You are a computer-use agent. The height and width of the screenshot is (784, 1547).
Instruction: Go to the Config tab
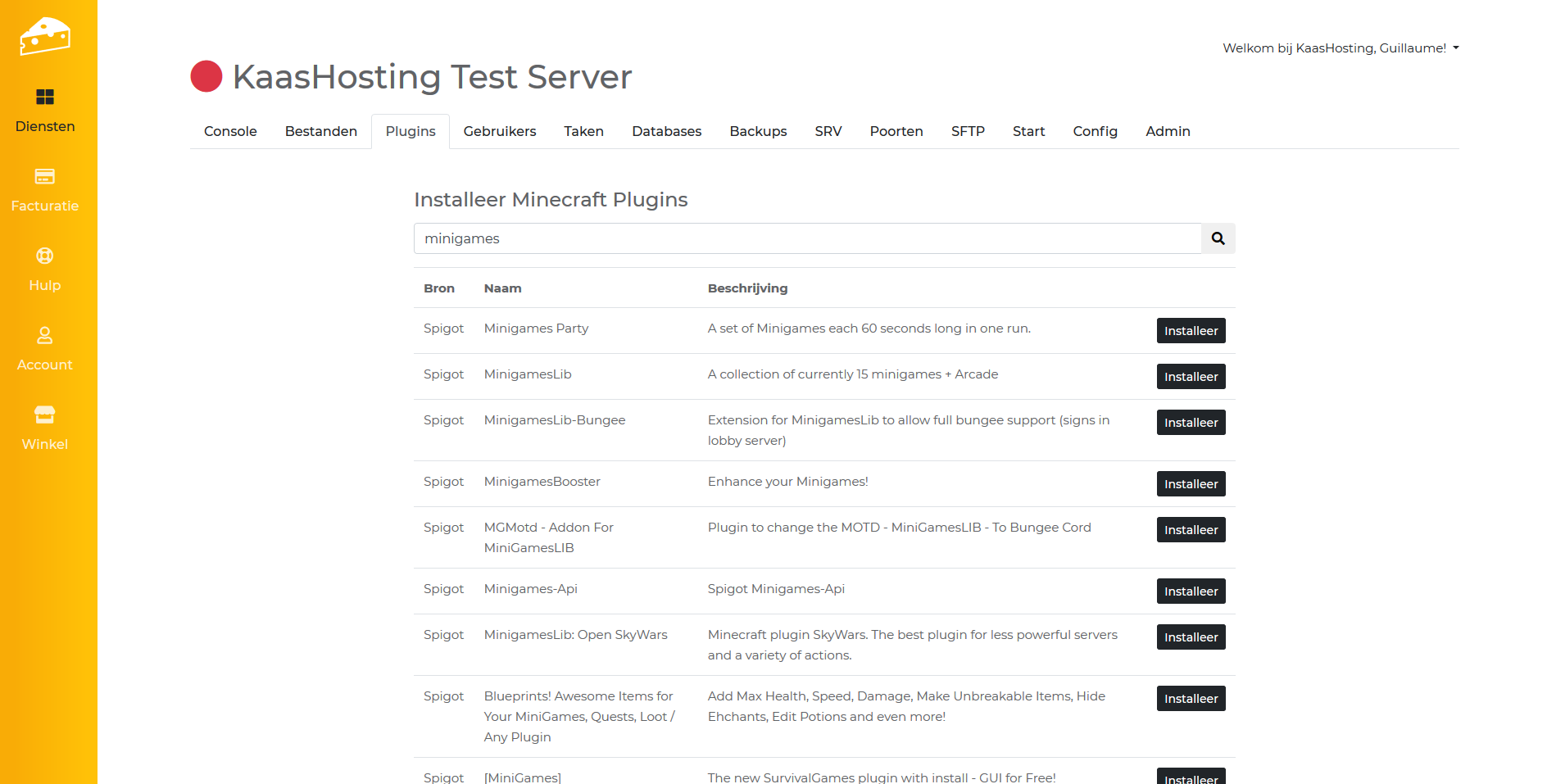tap(1095, 132)
